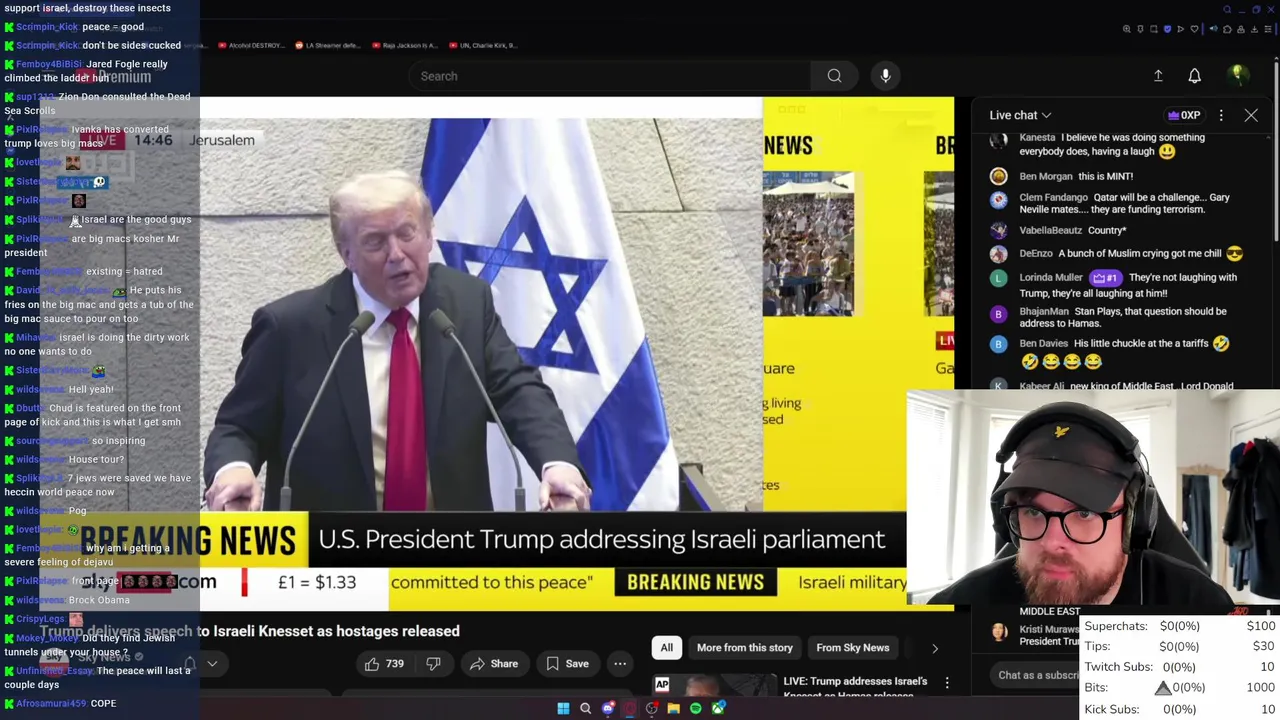Viewport: 1280px width, 720px height.
Task: Focus the YouTube Search input field
Action: point(610,76)
